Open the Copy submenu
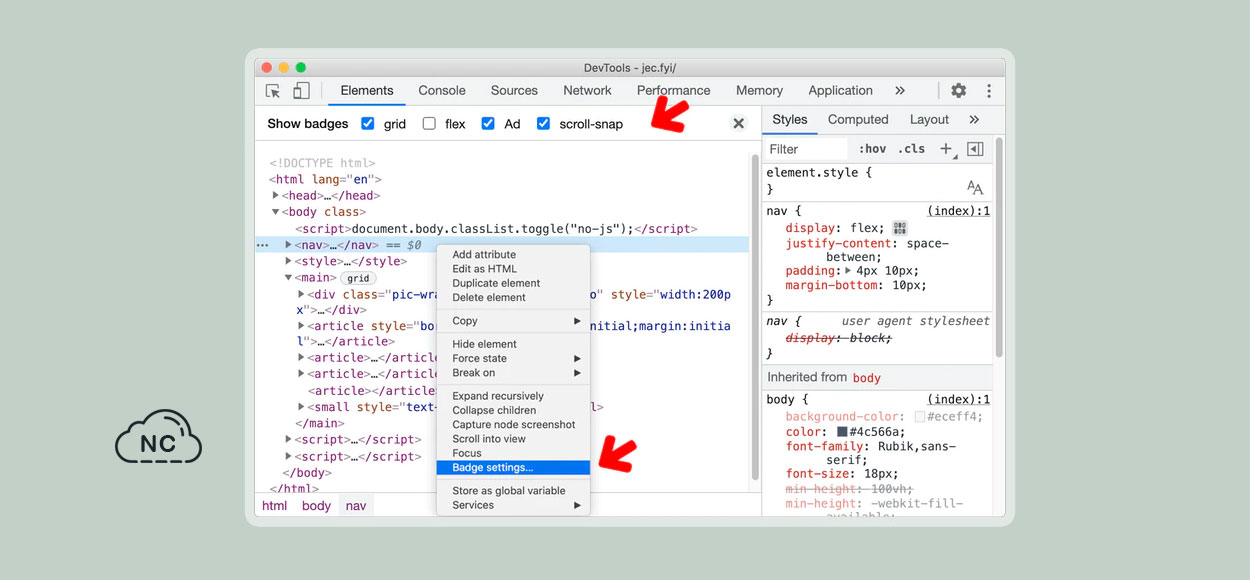 point(514,321)
